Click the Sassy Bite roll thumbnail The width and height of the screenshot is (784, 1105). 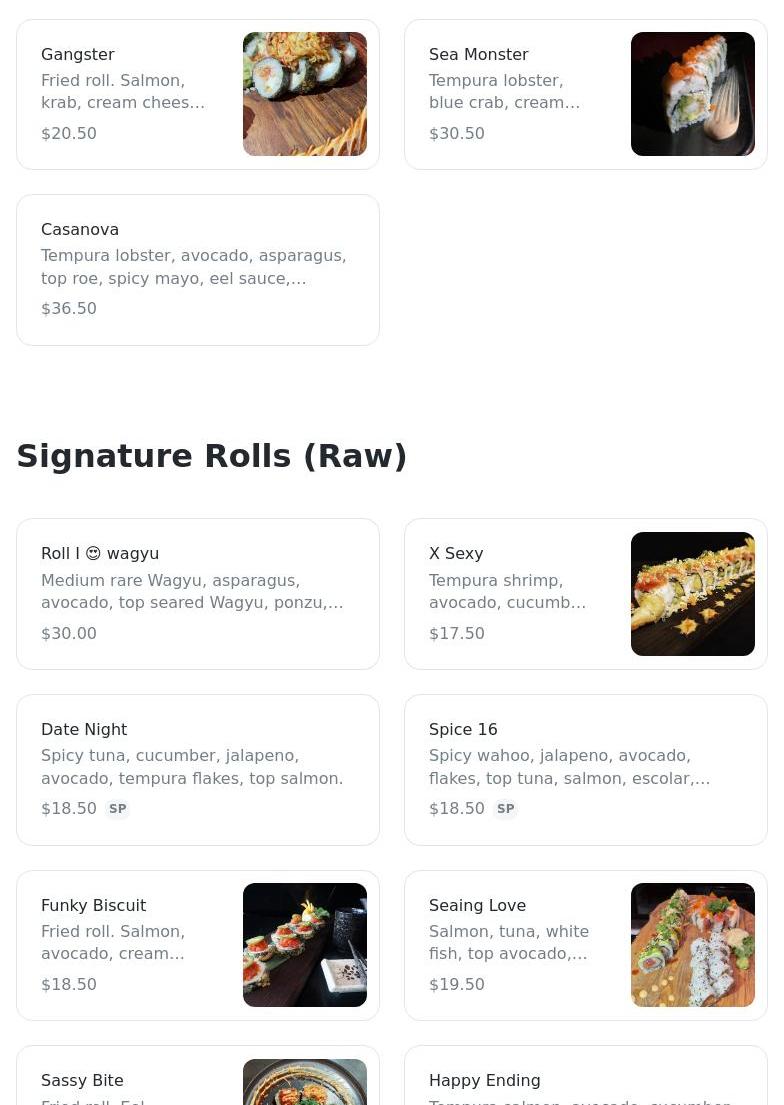click(304, 1082)
